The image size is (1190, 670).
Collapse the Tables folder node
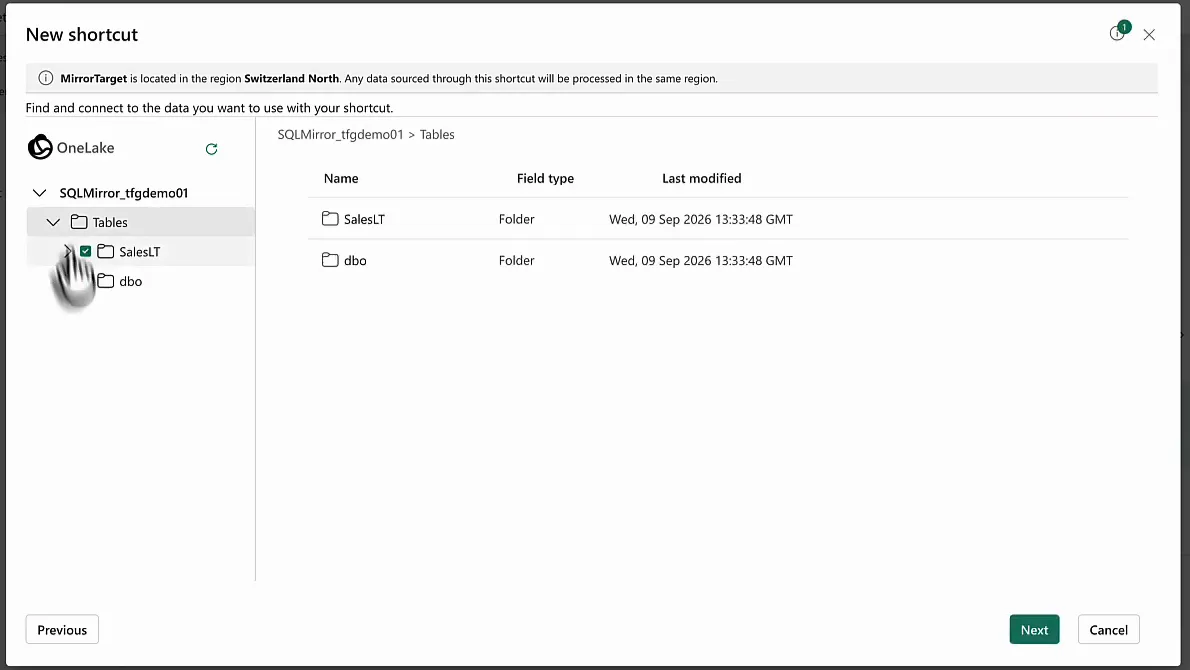click(53, 222)
